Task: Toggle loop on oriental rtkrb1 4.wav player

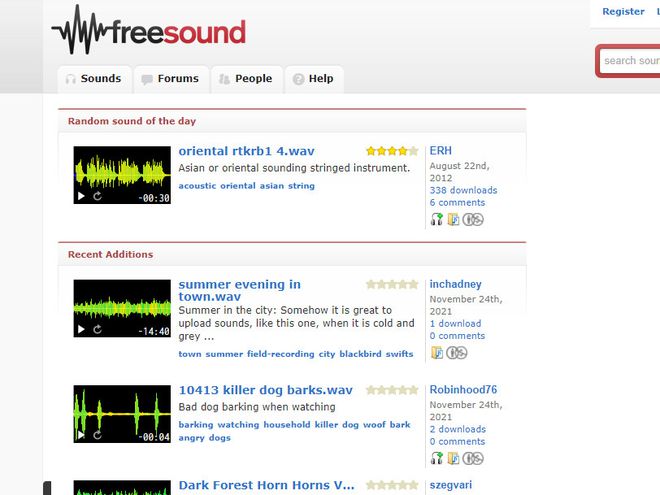Action: pyautogui.click(x=97, y=196)
